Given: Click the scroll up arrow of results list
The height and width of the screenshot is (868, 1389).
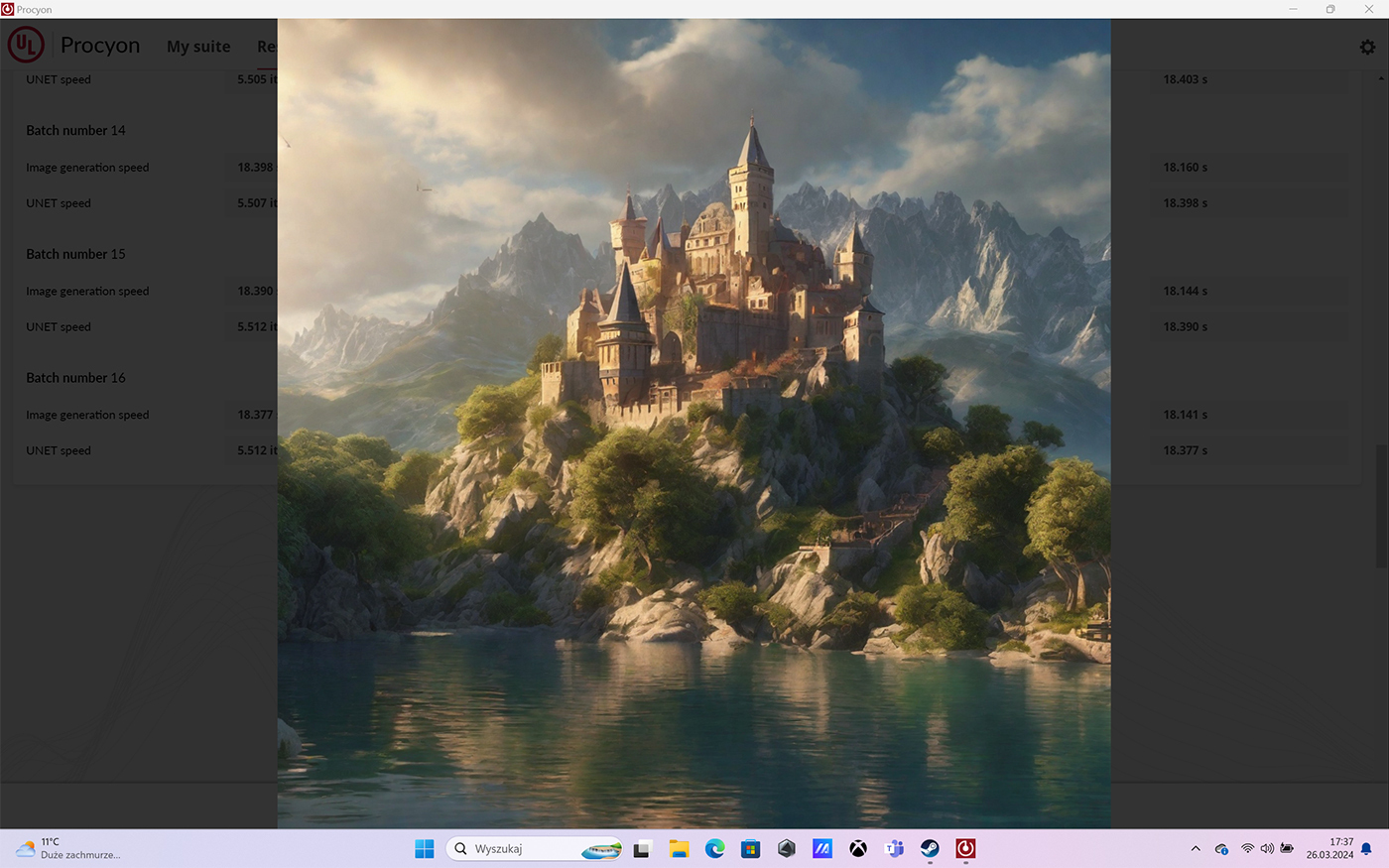Looking at the screenshot, I should (1381, 78).
